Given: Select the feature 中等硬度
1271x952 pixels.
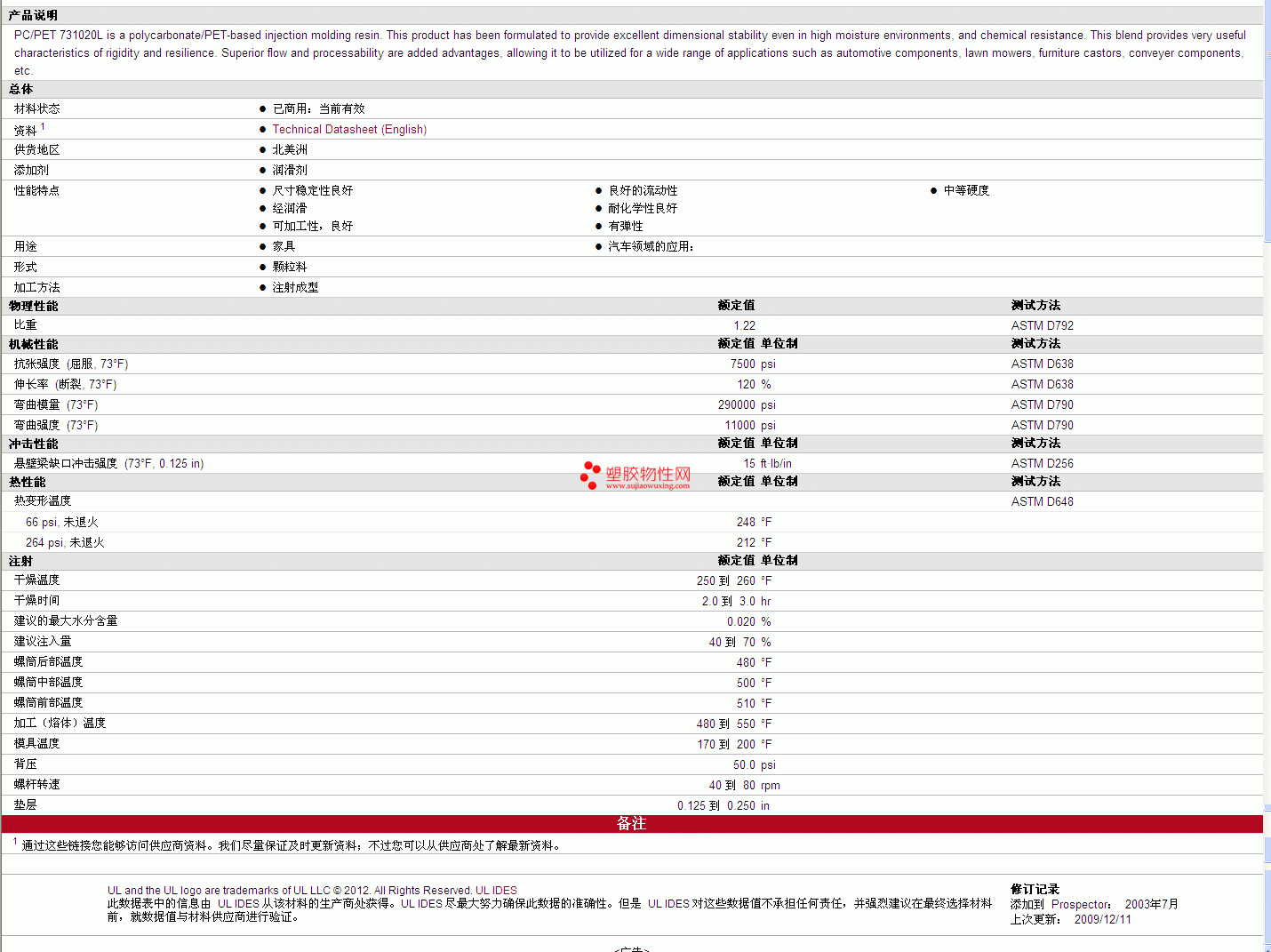Looking at the screenshot, I should [966, 190].
